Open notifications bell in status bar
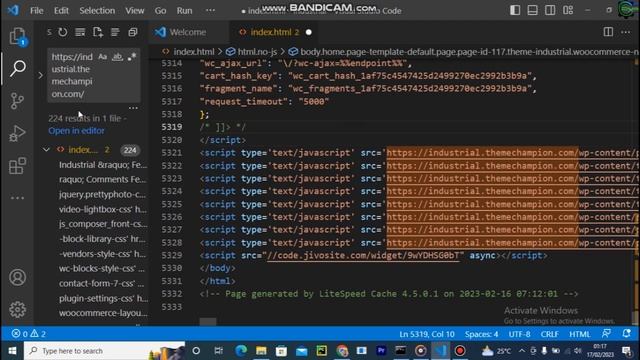 coord(627,333)
